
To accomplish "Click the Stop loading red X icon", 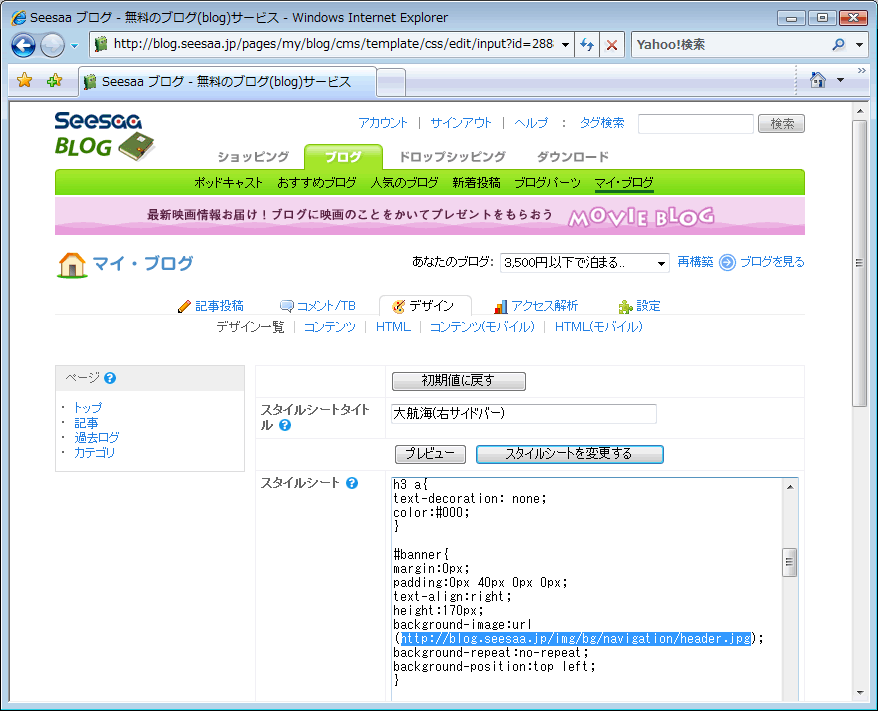I will pos(612,45).
